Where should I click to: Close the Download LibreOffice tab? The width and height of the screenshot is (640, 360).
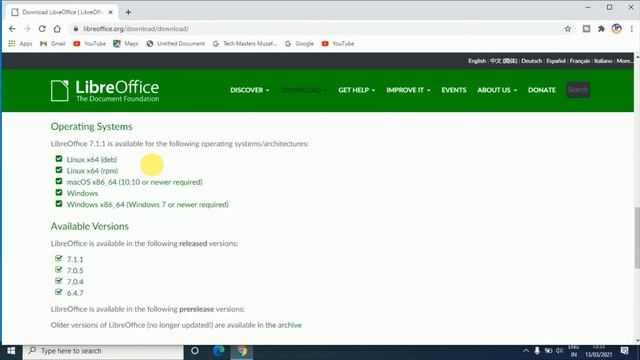click(110, 12)
